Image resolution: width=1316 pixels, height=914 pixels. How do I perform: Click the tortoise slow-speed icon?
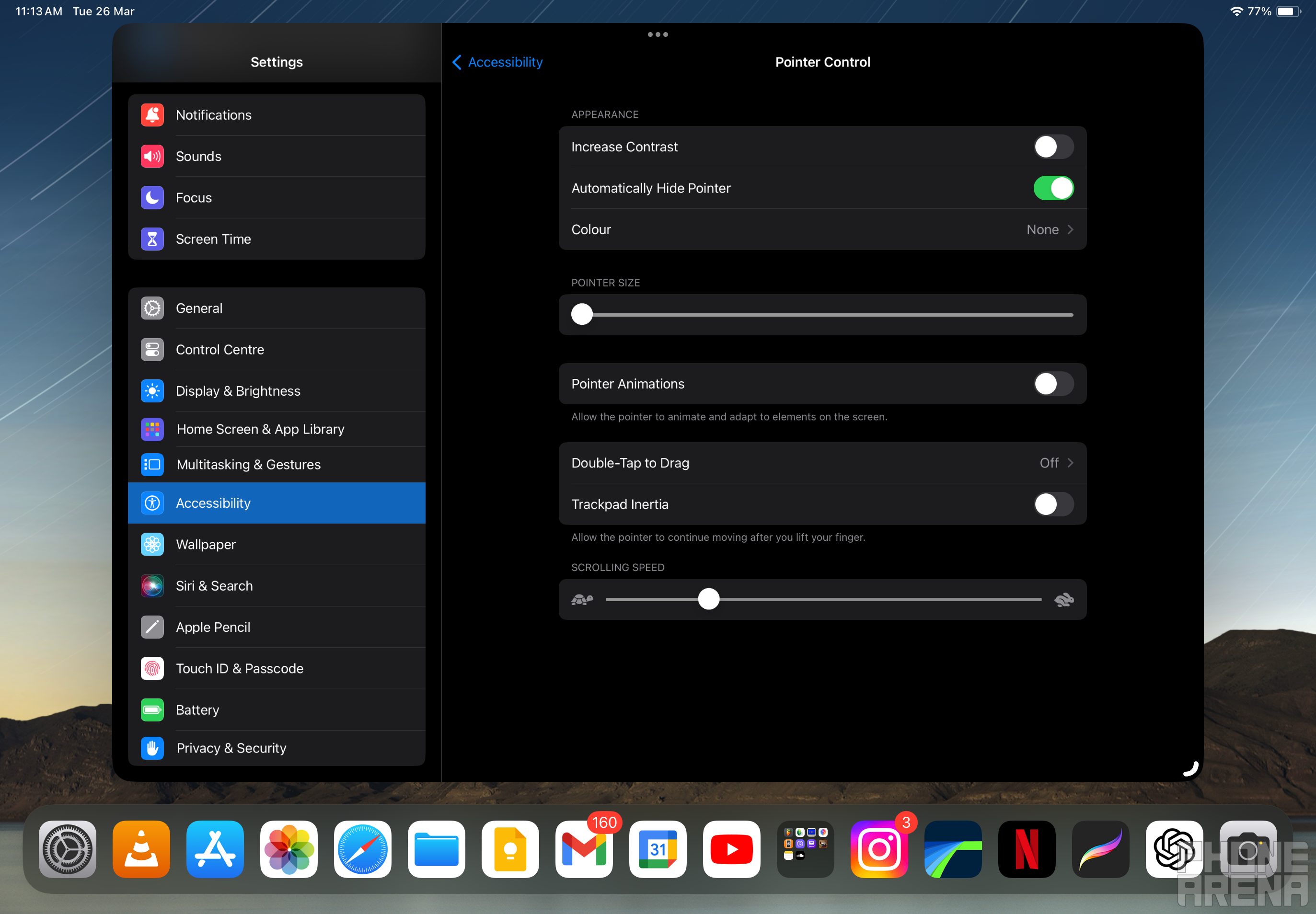pyautogui.click(x=582, y=600)
